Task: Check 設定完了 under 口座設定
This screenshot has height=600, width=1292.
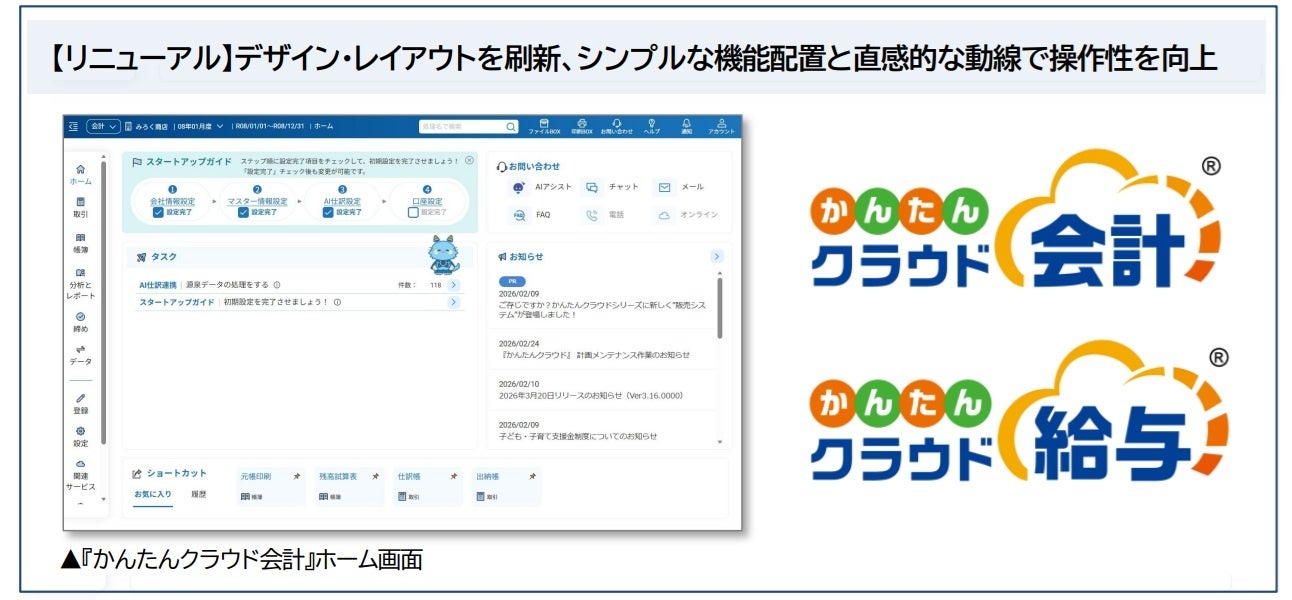Action: [x=413, y=212]
